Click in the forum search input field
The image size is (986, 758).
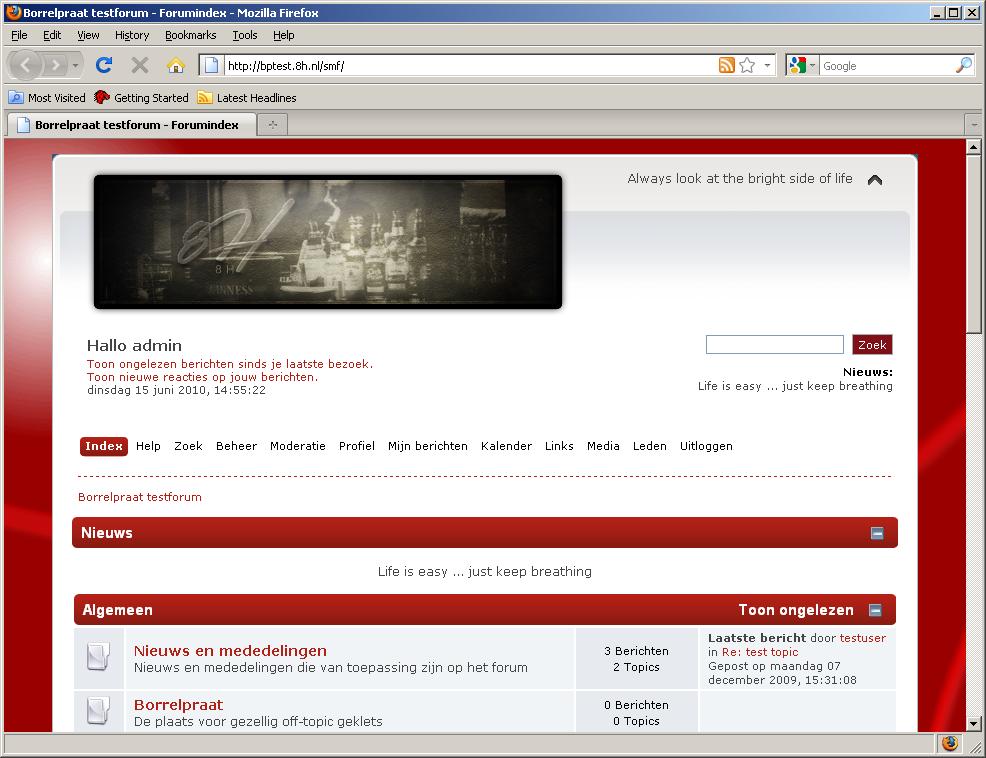(x=774, y=345)
